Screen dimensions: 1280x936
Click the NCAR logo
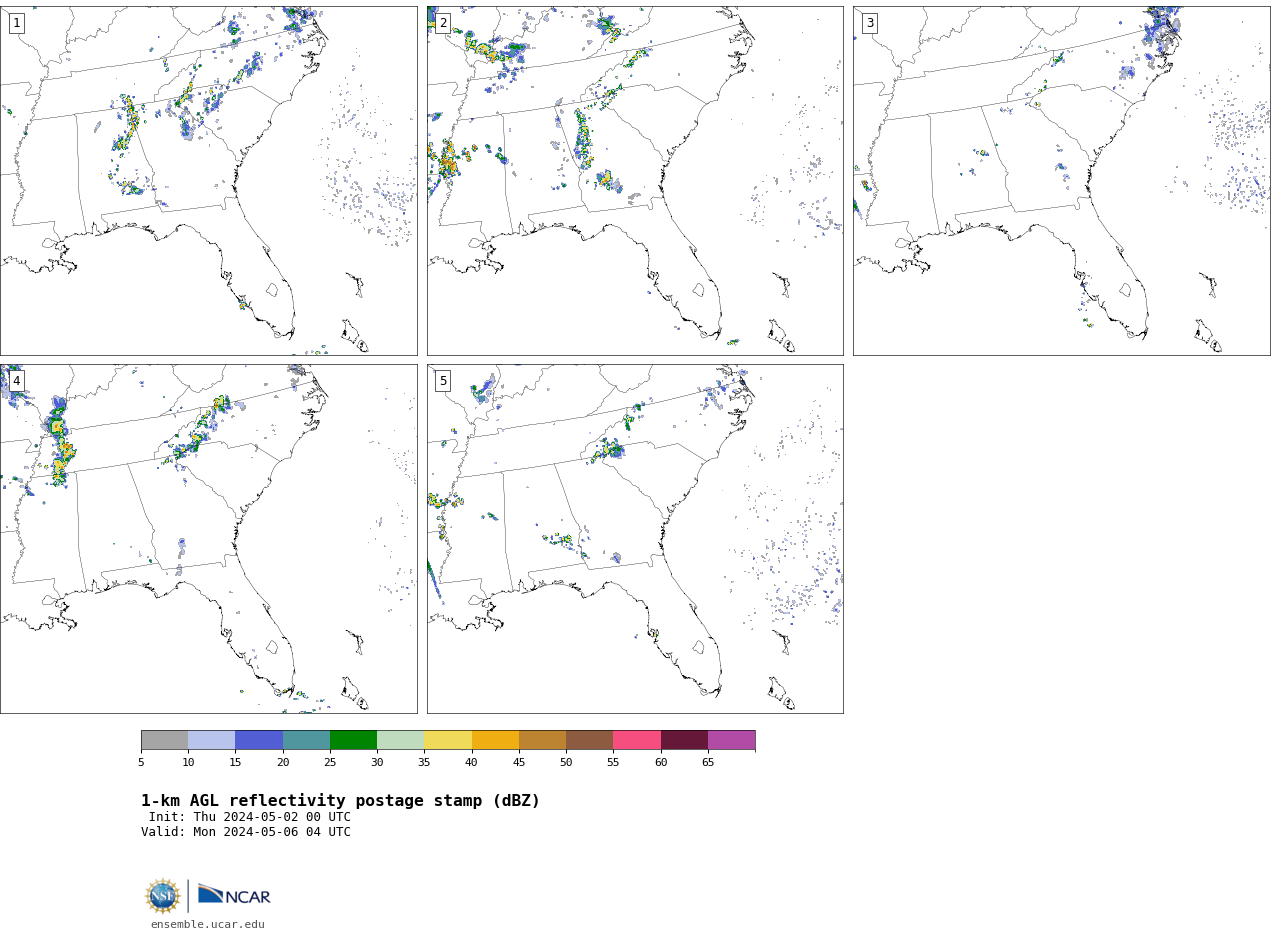pyautogui.click(x=234, y=895)
